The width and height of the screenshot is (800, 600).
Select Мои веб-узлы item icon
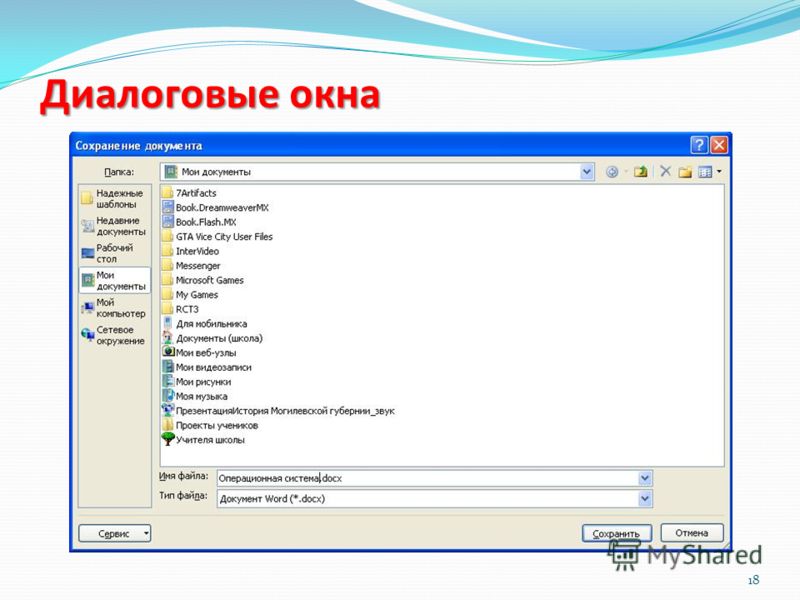(x=167, y=353)
